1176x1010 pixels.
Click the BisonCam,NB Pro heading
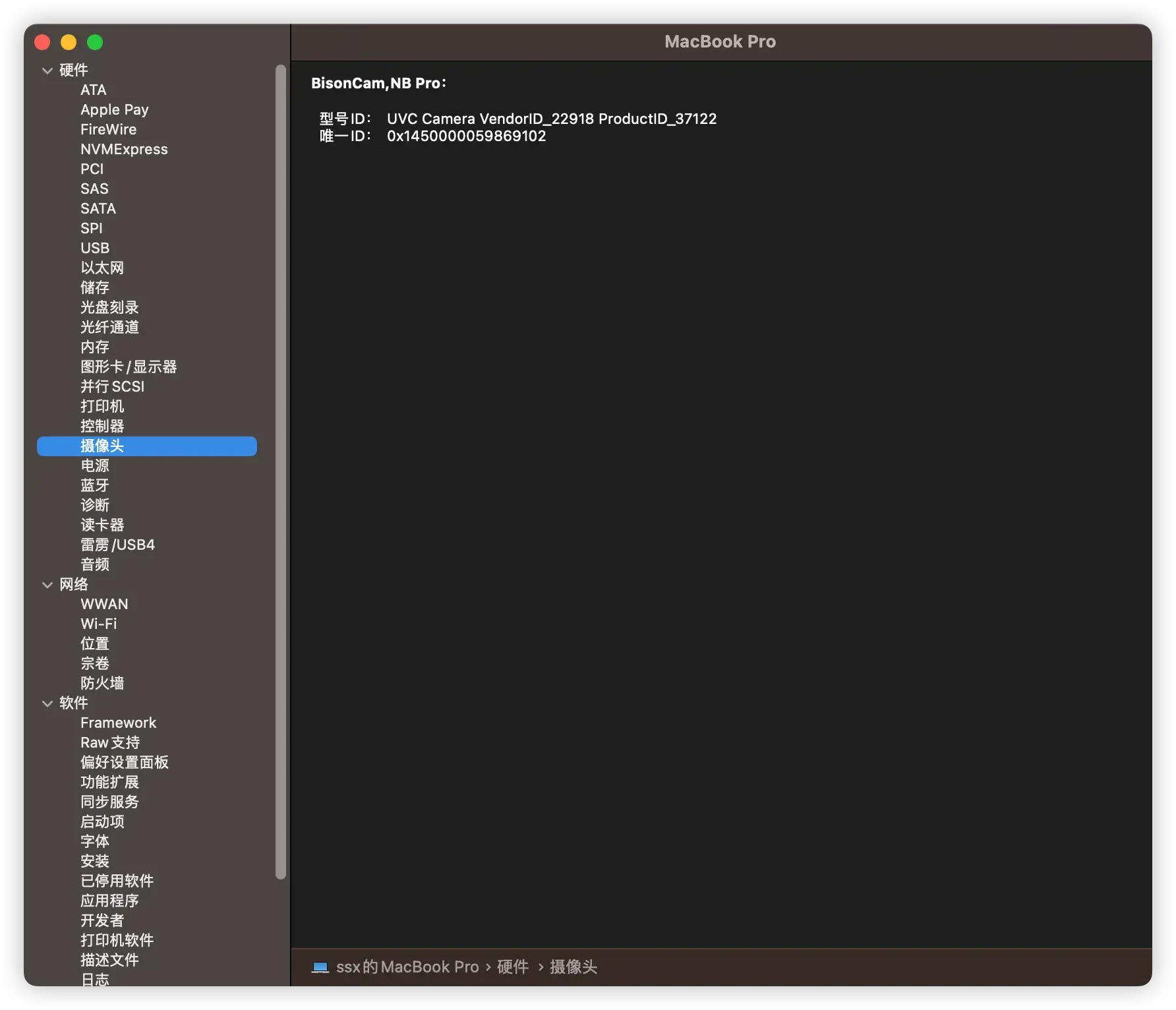coord(379,83)
